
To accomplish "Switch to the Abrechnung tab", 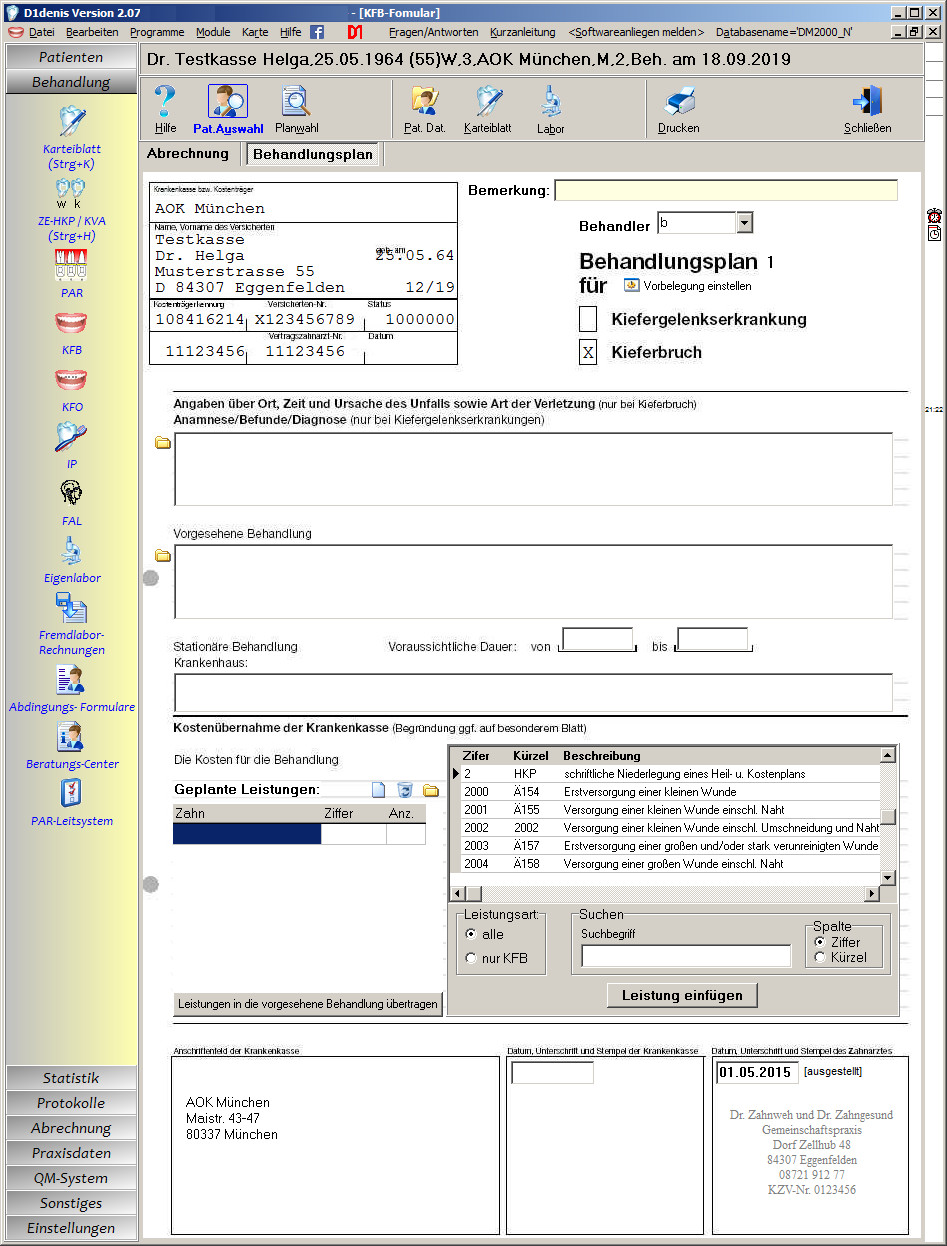I will (188, 154).
